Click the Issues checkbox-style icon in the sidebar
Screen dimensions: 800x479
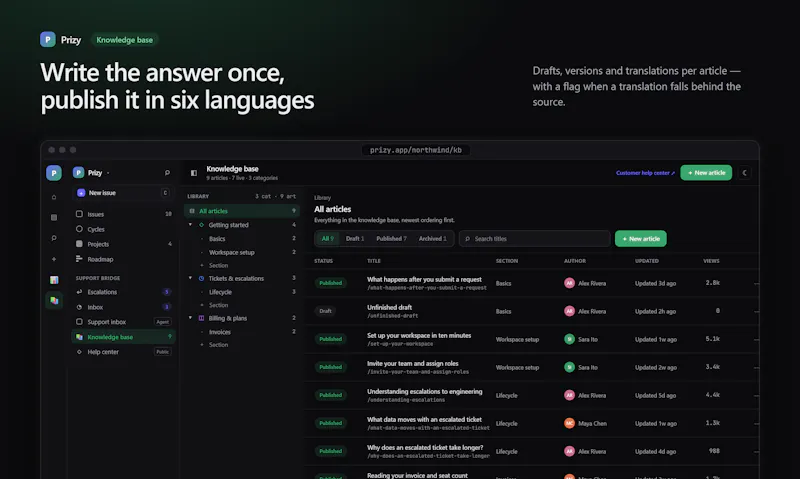coord(79,214)
